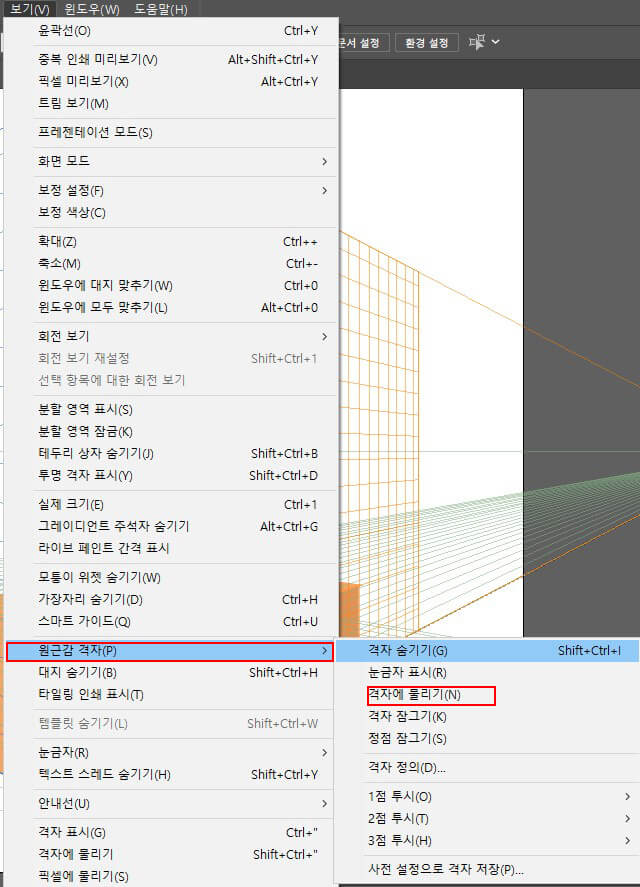The height and width of the screenshot is (887, 640).
Task: Choose 실제 크기(E)
Action: (x=170, y=505)
